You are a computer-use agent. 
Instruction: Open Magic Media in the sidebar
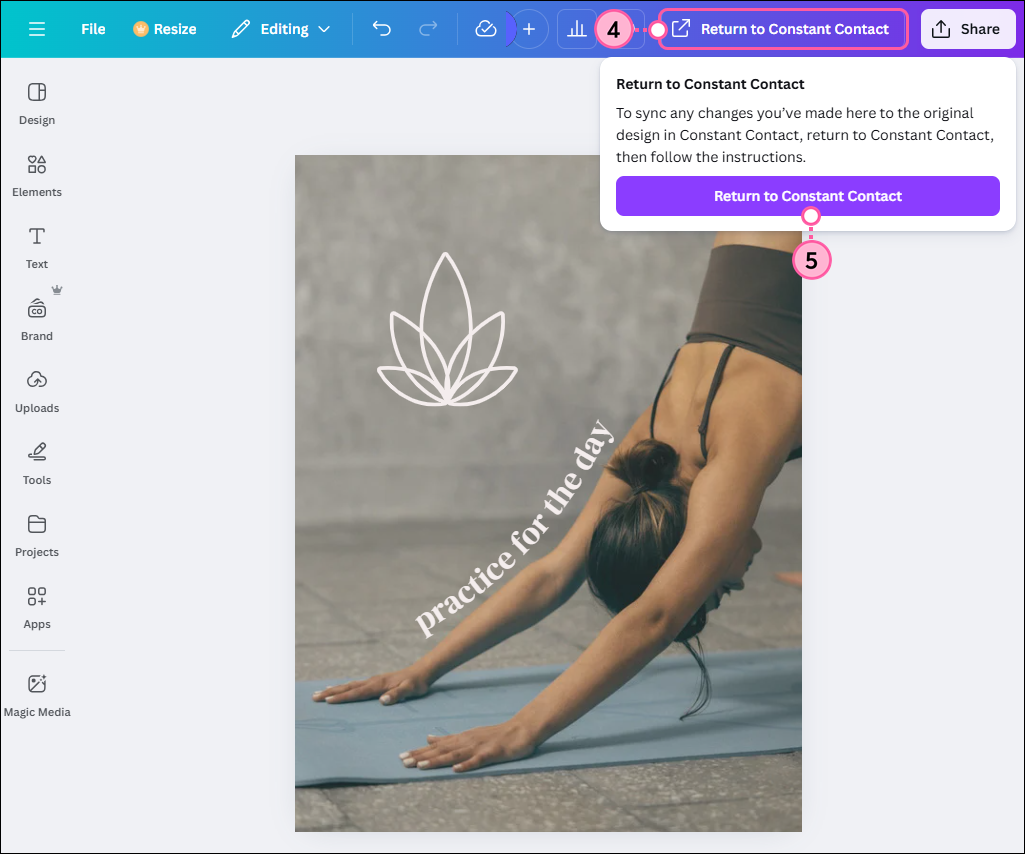point(37,694)
